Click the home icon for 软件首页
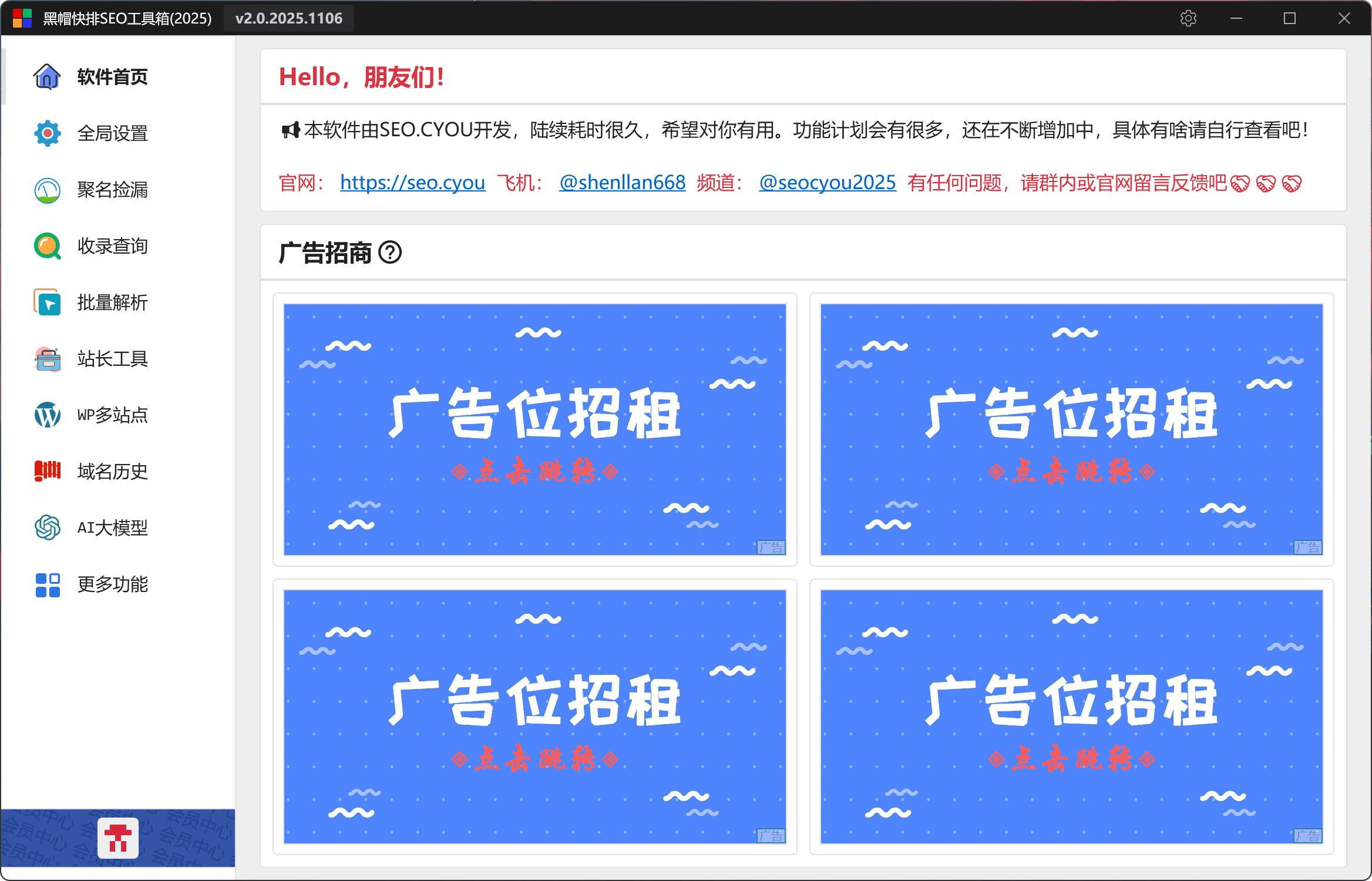 (x=47, y=76)
